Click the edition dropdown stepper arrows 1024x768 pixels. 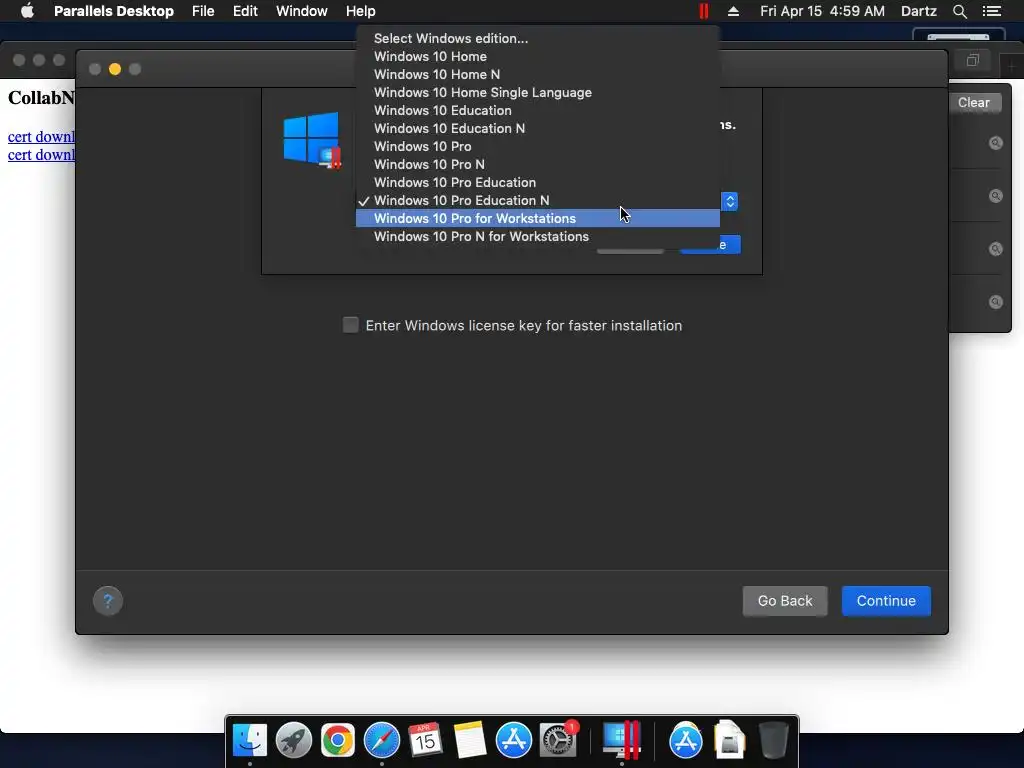coord(729,201)
